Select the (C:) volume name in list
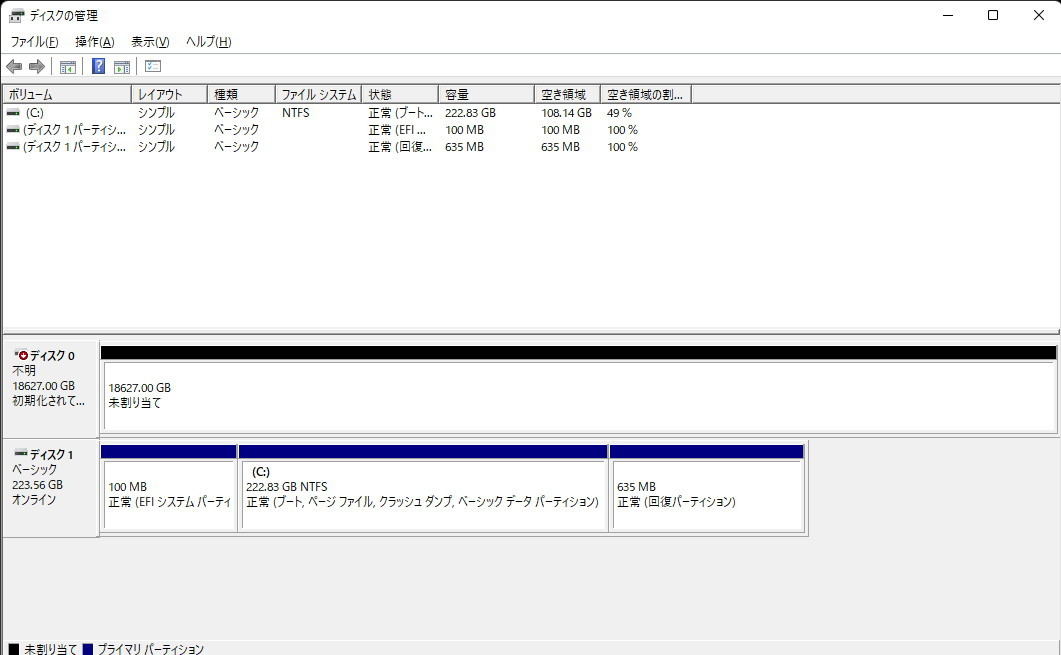 click(35, 113)
